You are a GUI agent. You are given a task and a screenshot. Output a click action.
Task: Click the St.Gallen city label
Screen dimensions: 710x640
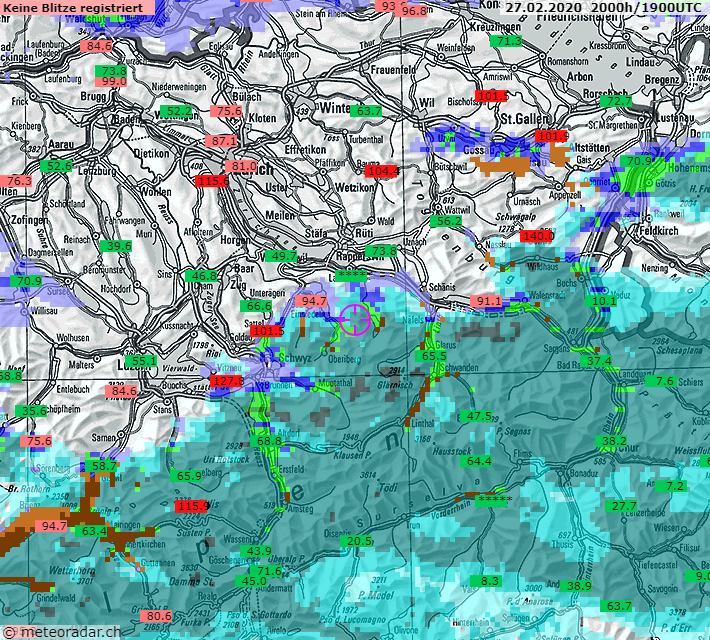click(525, 119)
